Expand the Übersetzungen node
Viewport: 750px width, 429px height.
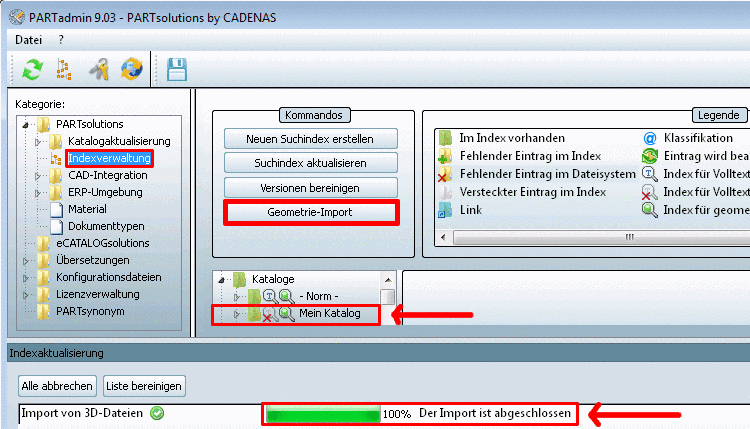click(26, 261)
